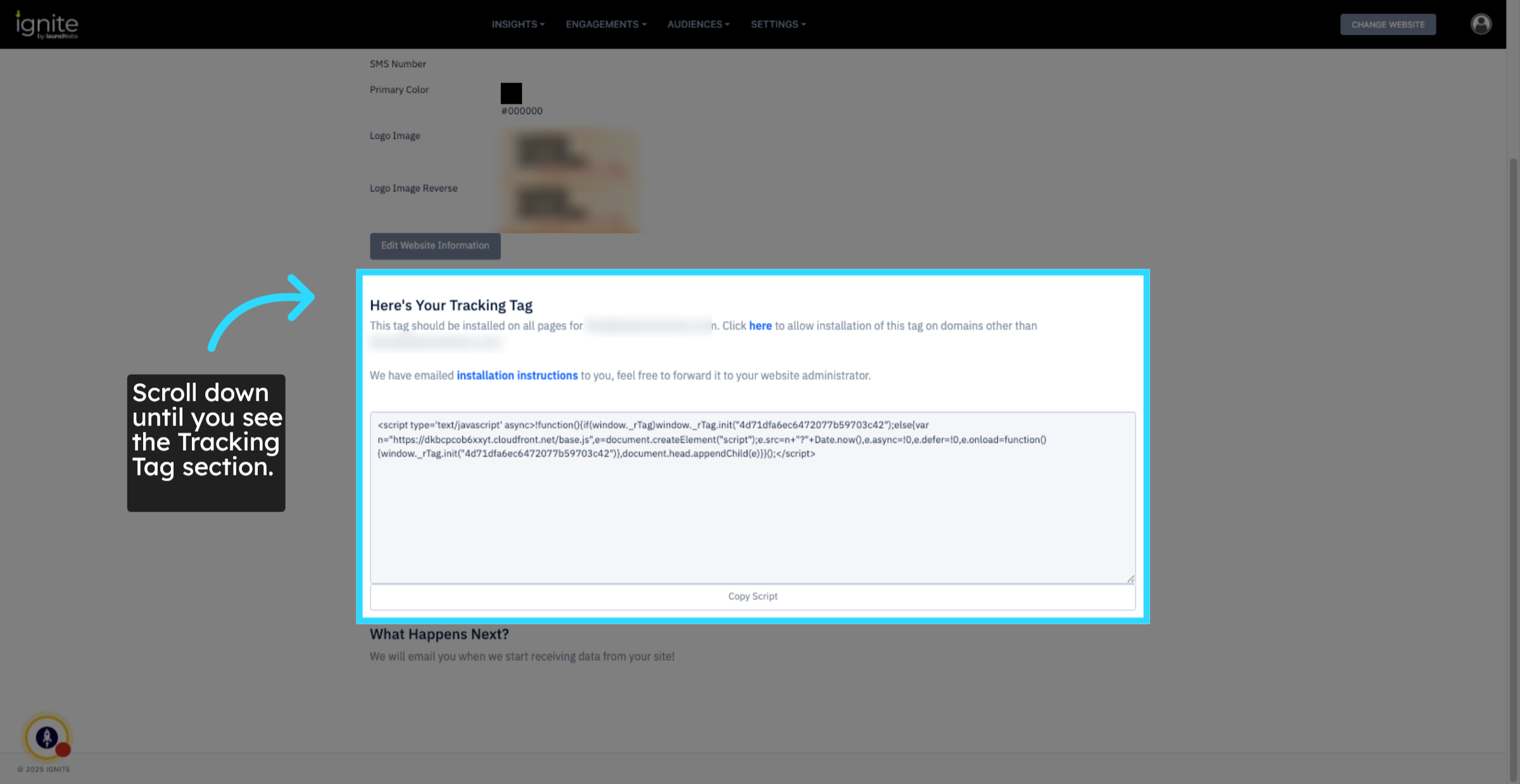Open the Audiences dropdown menu

click(x=698, y=24)
